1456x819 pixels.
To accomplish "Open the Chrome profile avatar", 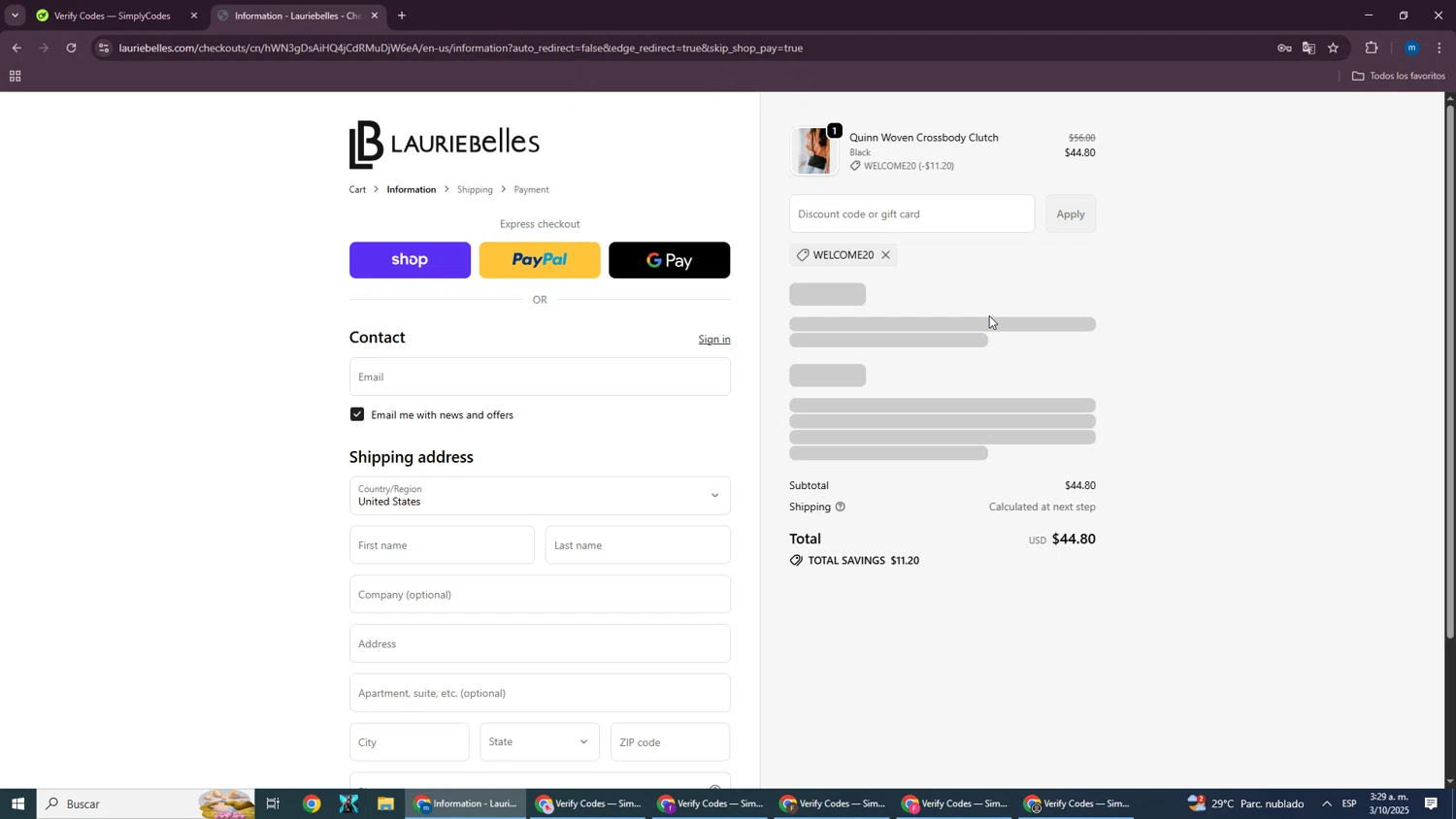I will (x=1412, y=48).
